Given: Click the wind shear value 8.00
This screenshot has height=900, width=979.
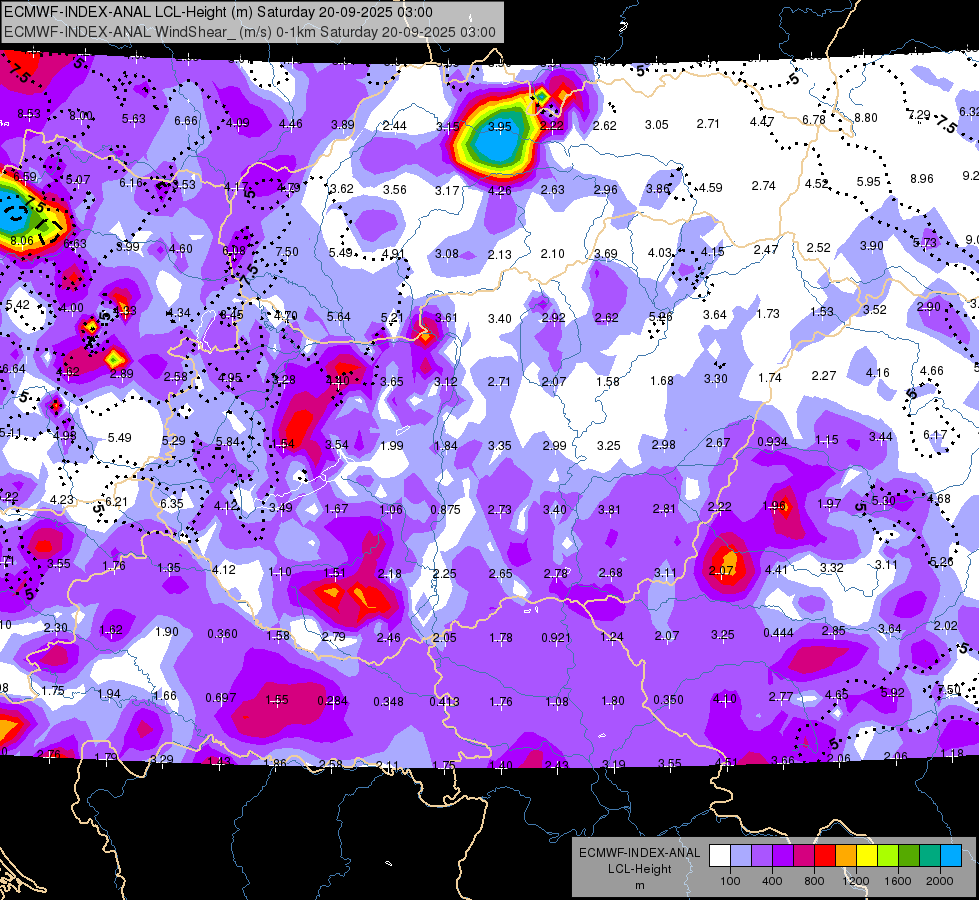Looking at the screenshot, I should [81, 116].
